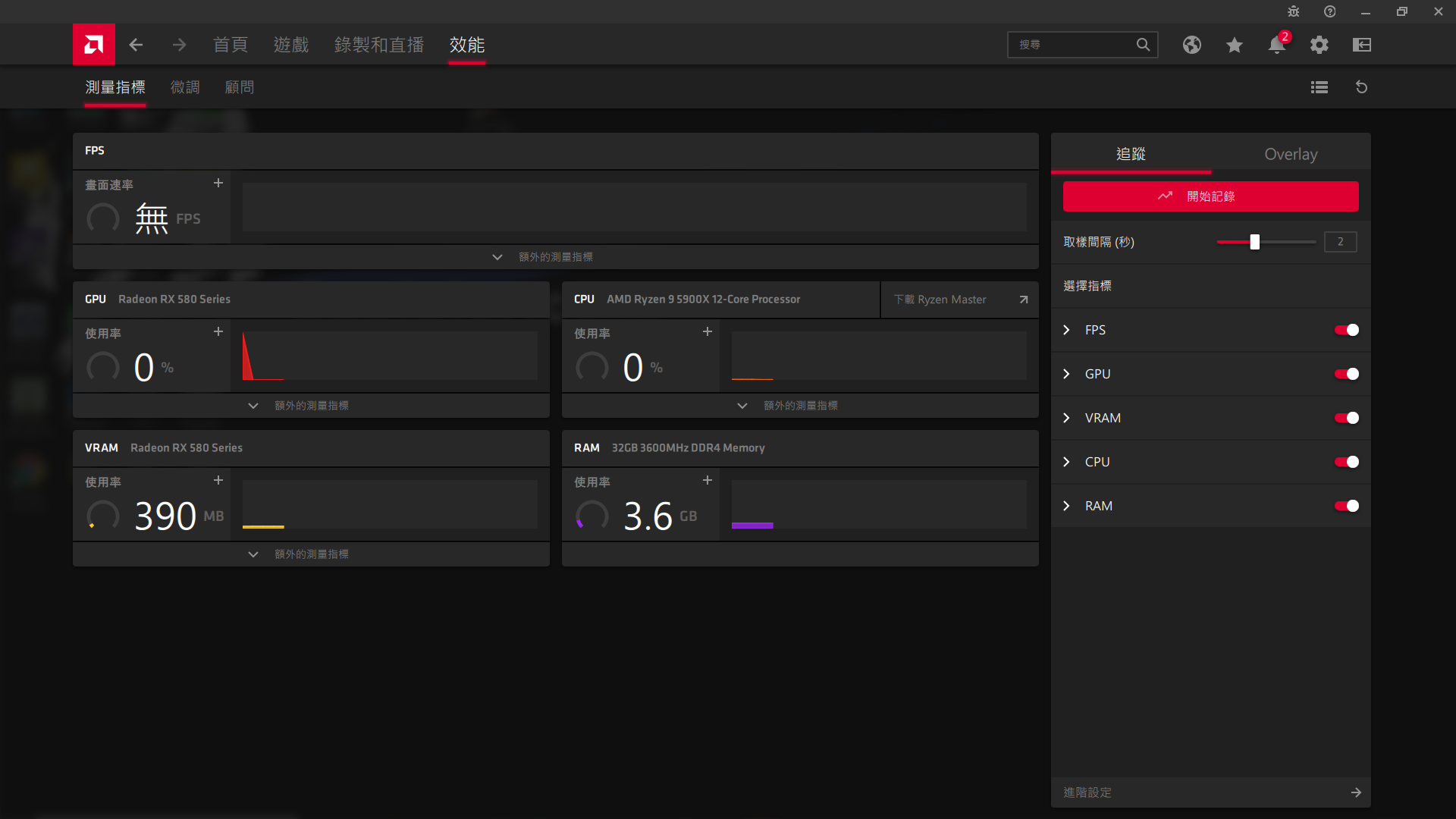Toggle CPU tracking switch

pos(1347,462)
